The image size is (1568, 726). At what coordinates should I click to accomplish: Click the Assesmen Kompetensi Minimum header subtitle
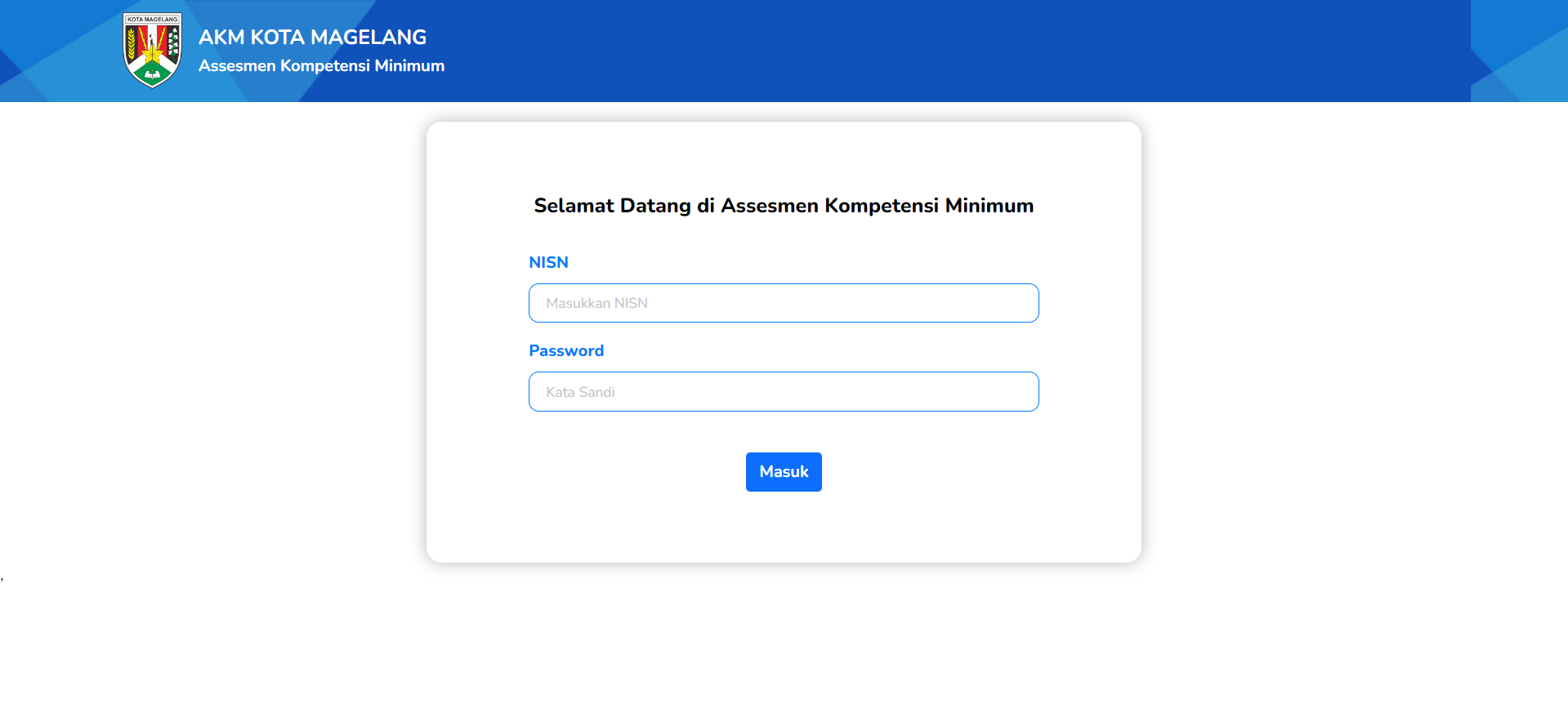[x=321, y=66]
